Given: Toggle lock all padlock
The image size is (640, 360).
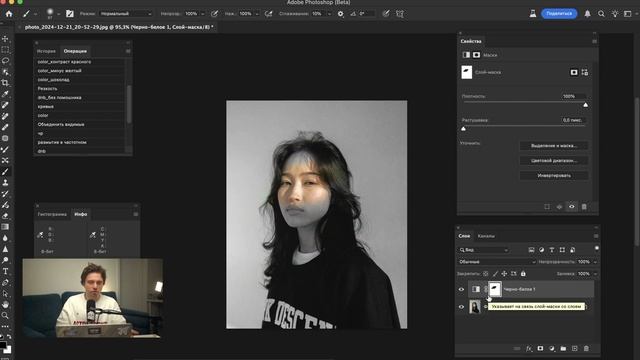Looking at the screenshot, I should coord(523,274).
